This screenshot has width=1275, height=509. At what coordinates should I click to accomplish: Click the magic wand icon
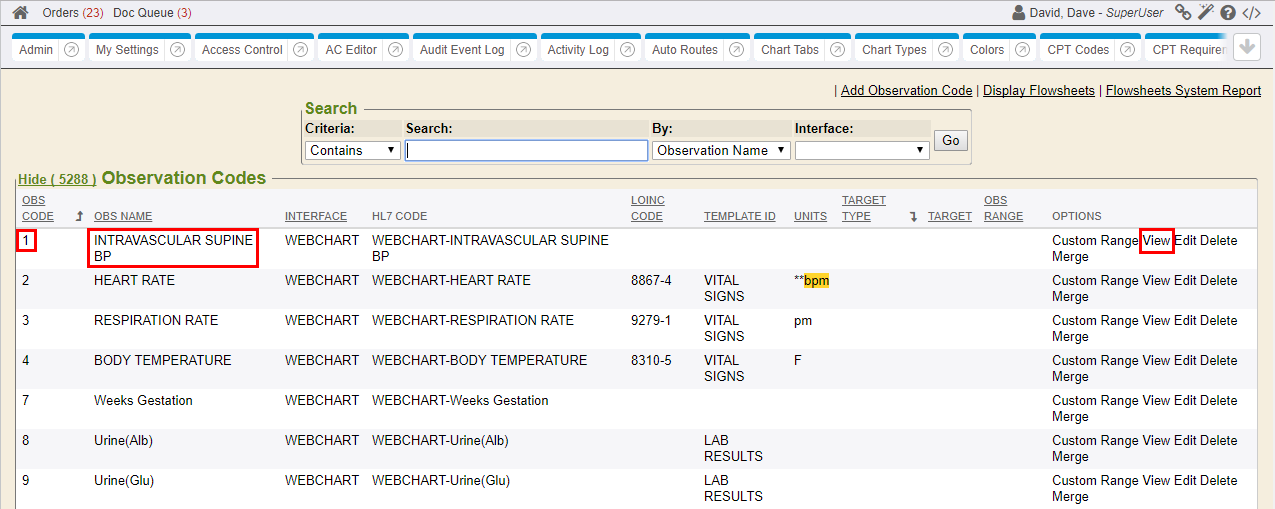pos(1206,13)
